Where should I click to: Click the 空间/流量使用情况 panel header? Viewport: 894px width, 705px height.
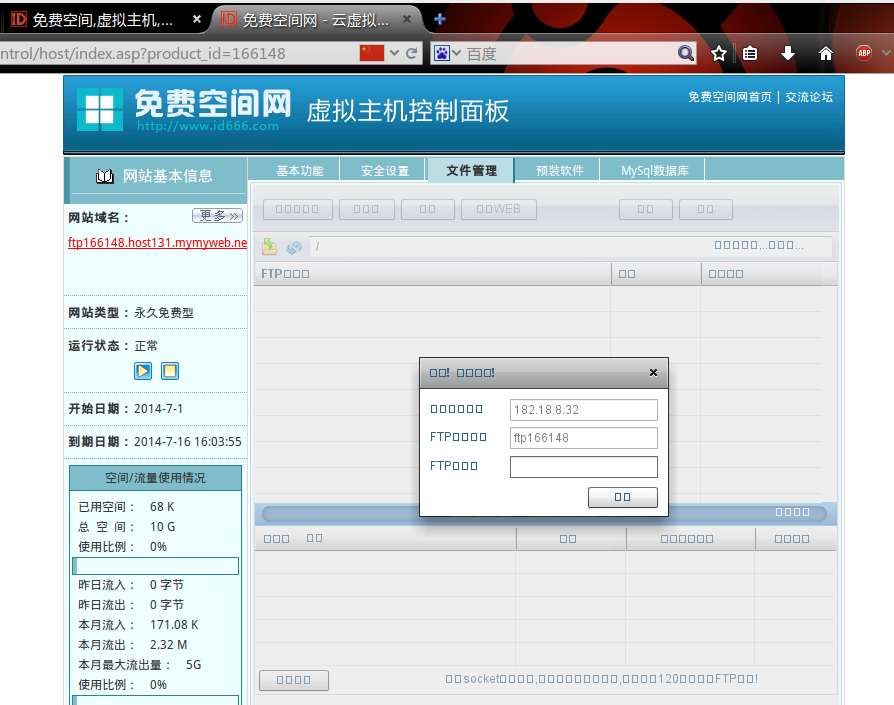pyautogui.click(x=156, y=478)
